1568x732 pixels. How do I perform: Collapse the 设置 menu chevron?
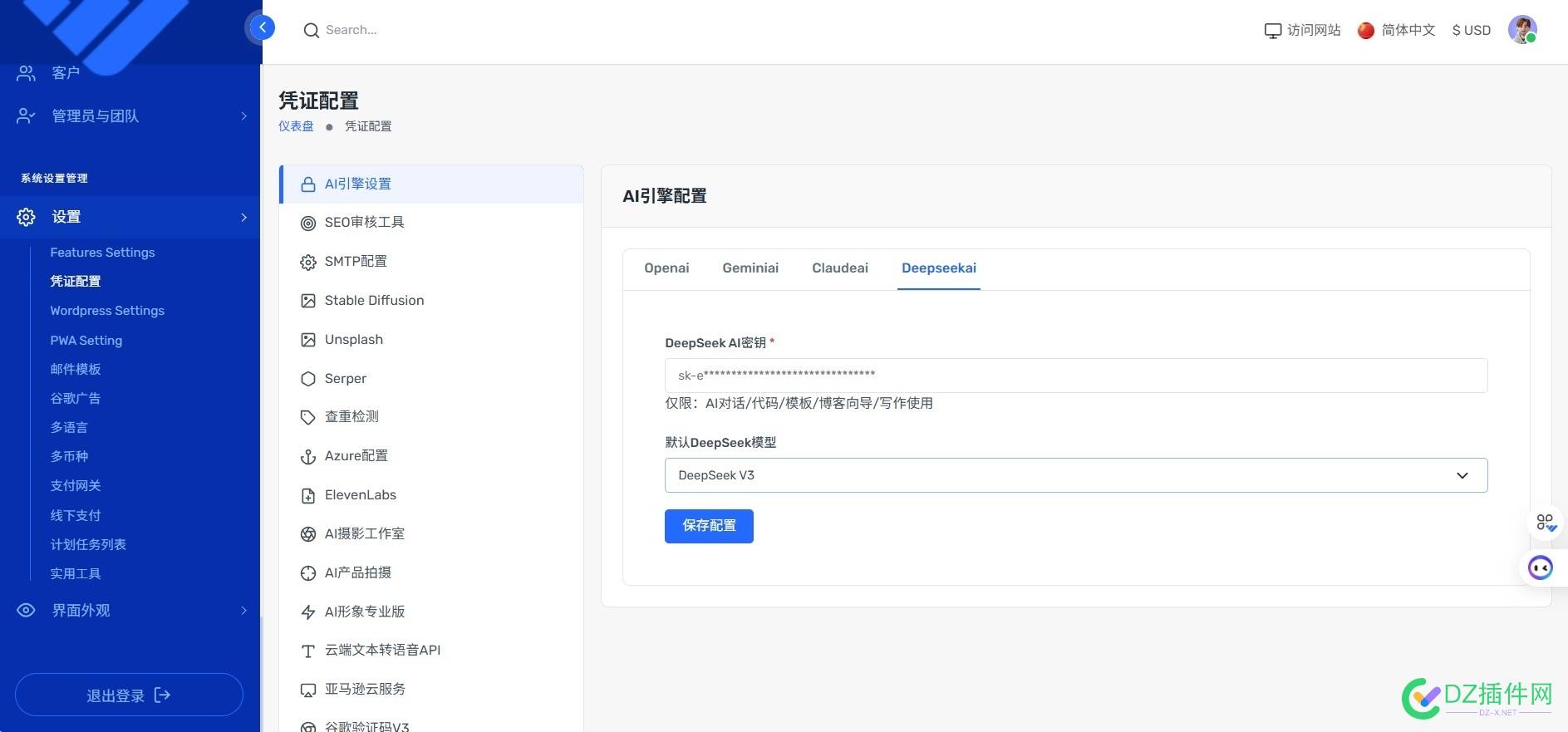coord(243,217)
